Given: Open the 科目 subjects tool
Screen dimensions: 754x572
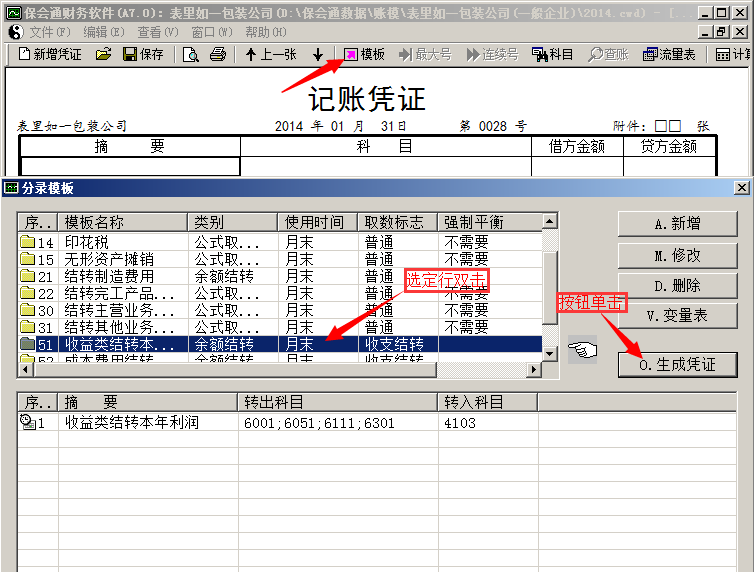Looking at the screenshot, I should pos(553,54).
